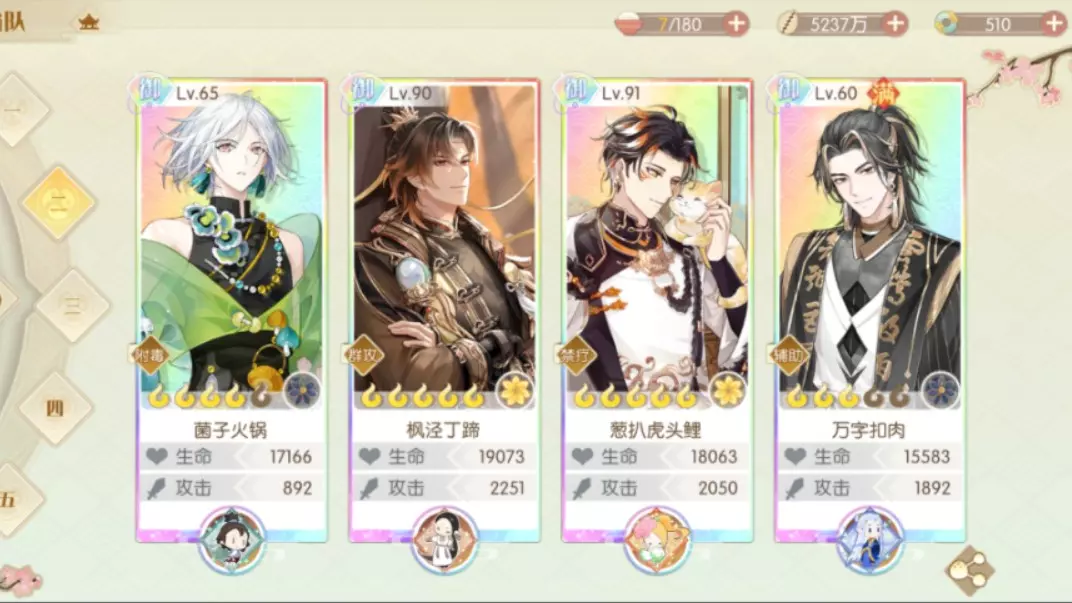Open companion avatar under 葱扒虎头鲤 card
This screenshot has width=1072, height=603.
click(x=657, y=540)
